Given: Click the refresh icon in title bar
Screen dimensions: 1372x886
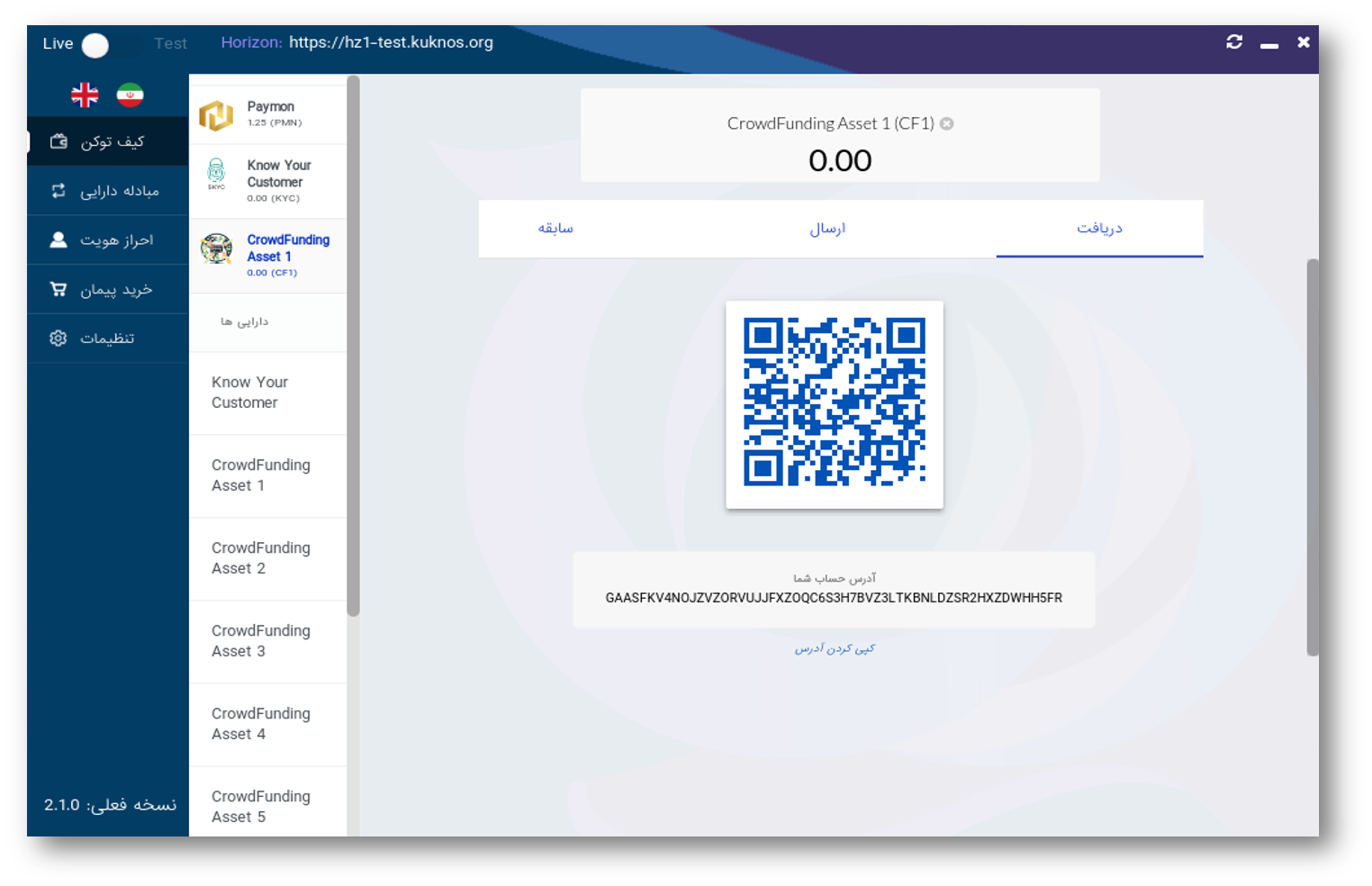Looking at the screenshot, I should click(x=1234, y=41).
